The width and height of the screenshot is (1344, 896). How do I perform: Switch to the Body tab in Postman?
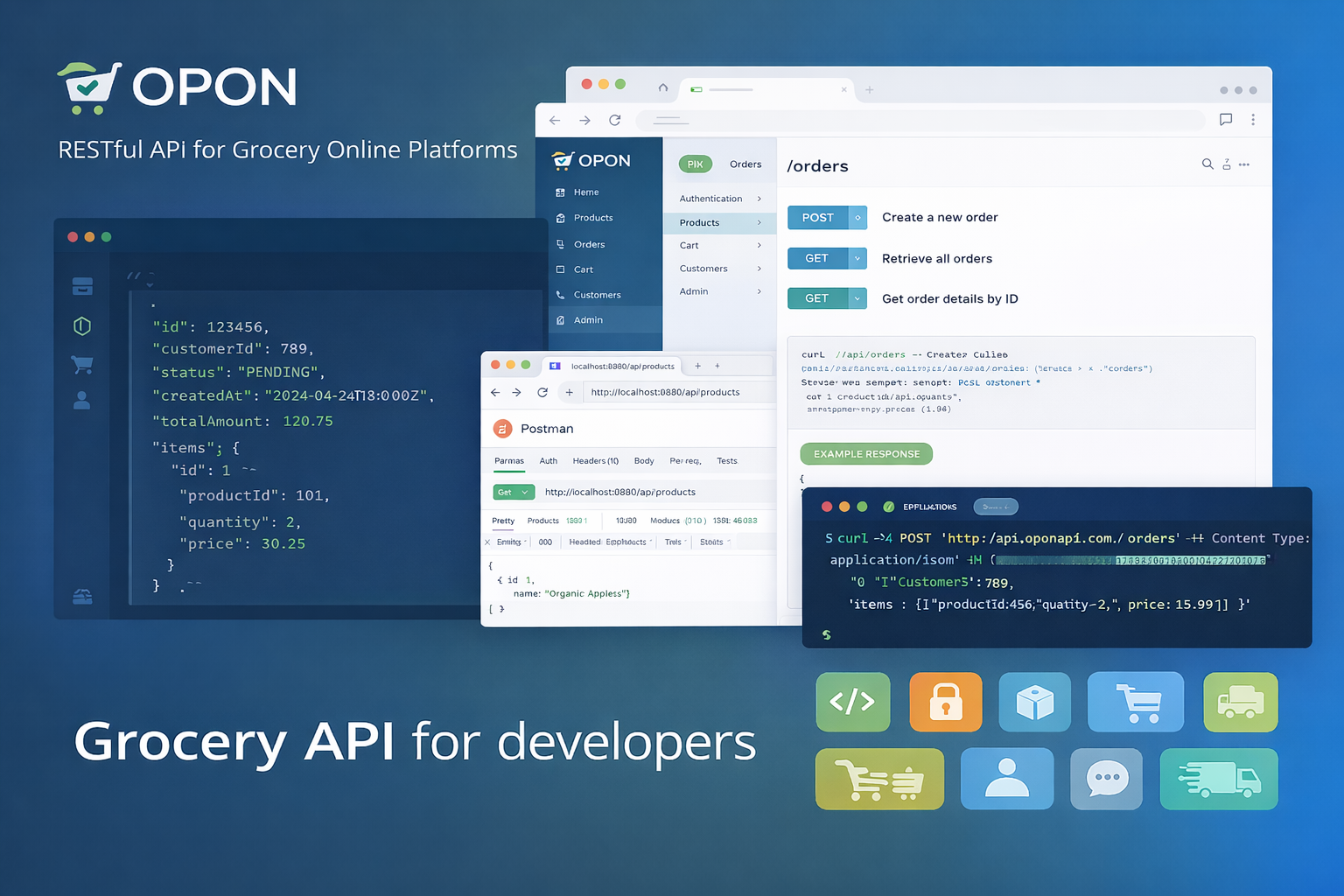[x=643, y=461]
